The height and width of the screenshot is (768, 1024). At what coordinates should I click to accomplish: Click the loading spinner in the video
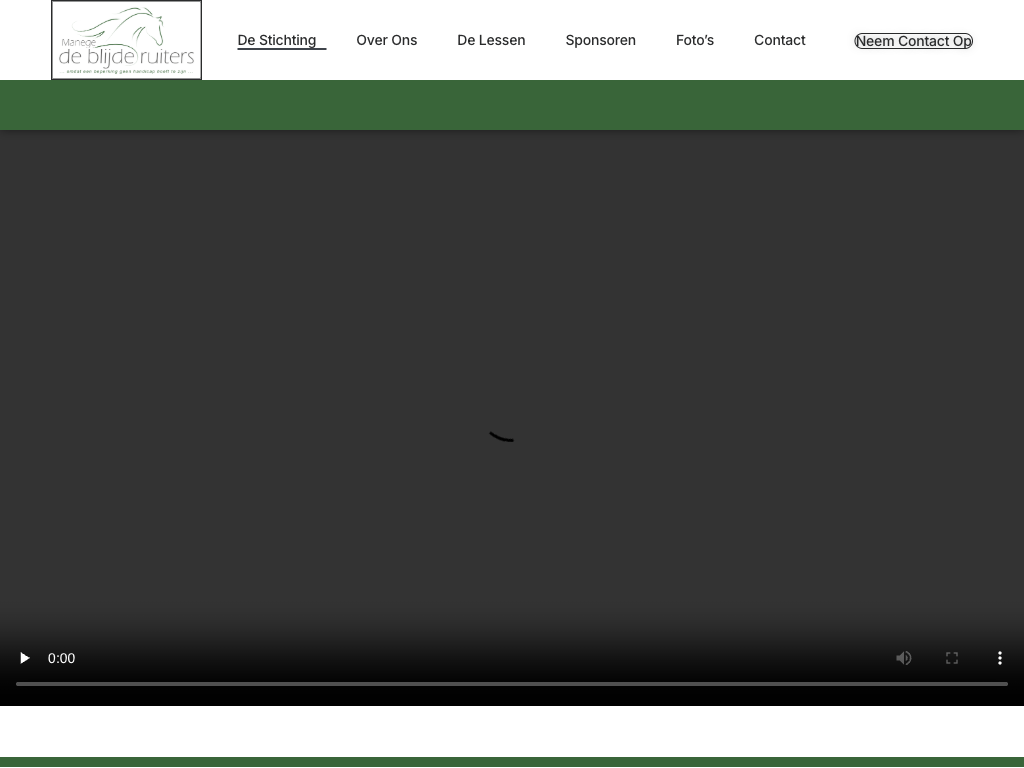[501, 437]
